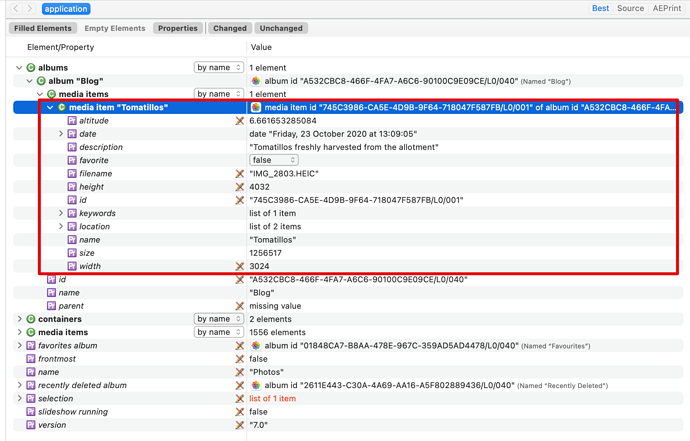The width and height of the screenshot is (690, 441).
Task: Click the Value column header
Action: (261, 47)
